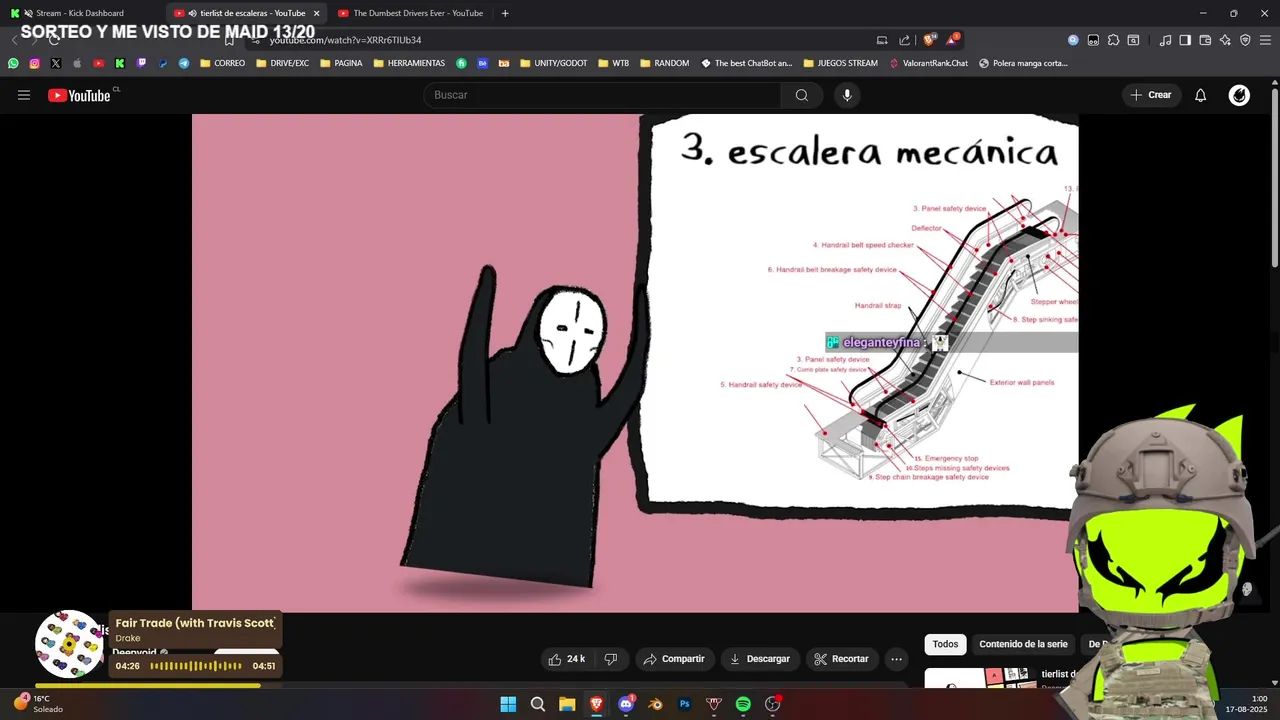Open WhatsApp bookmark icon

tap(13, 63)
